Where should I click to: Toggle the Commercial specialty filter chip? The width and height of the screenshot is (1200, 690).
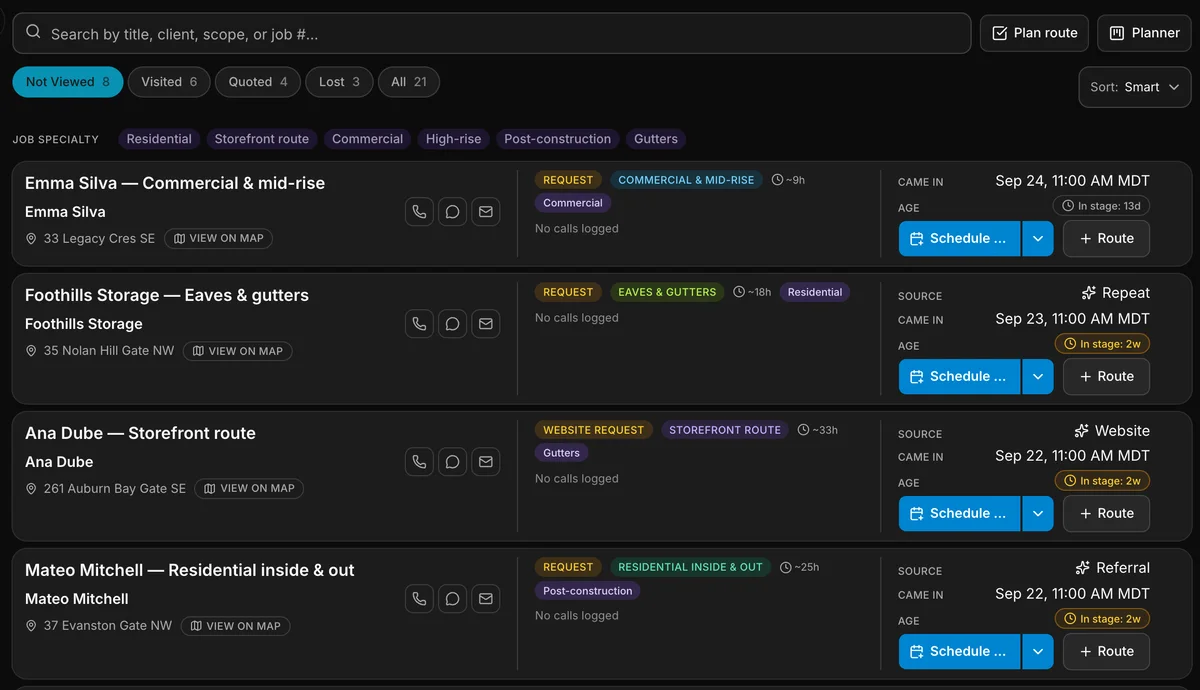tap(367, 139)
